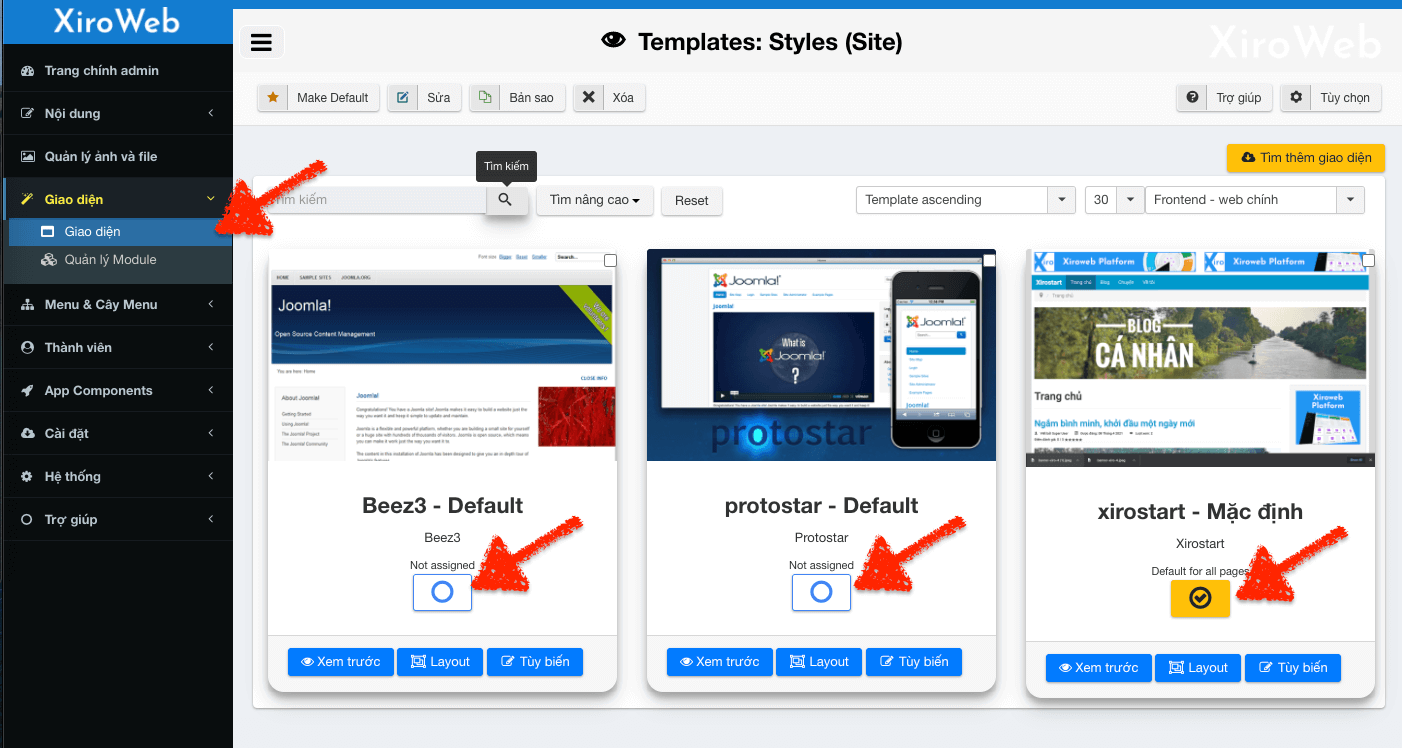Expand the sidebar Trợ giúp menu
Viewport: 1402px width, 748px height.
click(x=116, y=520)
